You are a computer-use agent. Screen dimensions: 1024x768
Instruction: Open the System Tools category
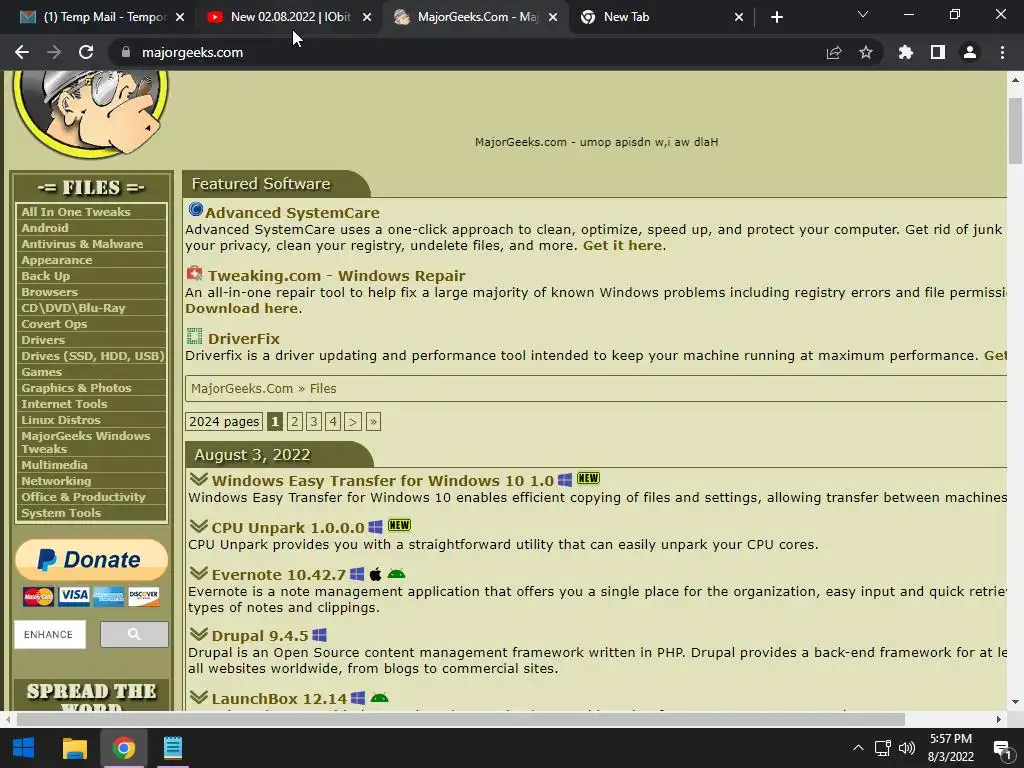[x=61, y=513]
